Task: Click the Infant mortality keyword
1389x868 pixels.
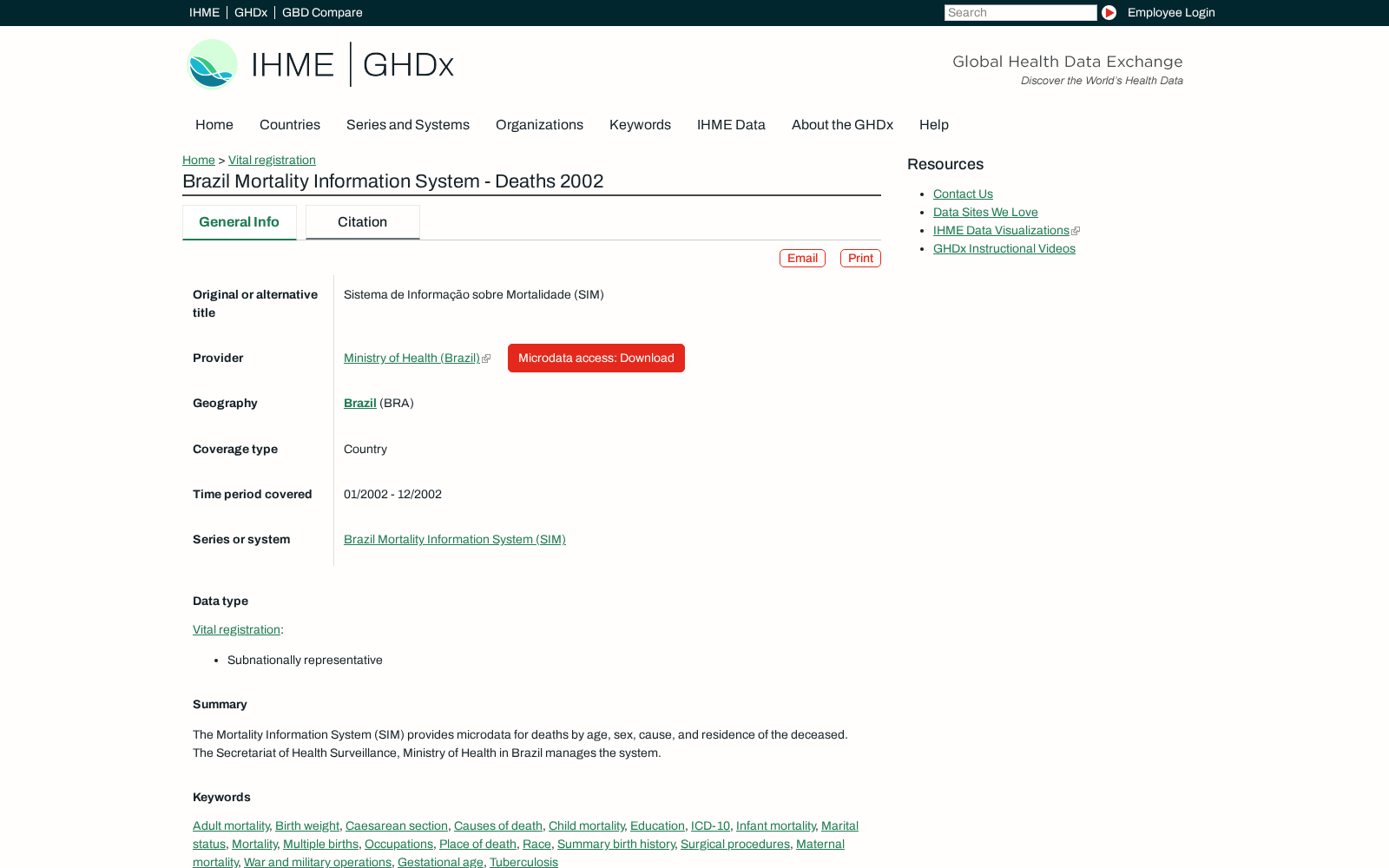Action: coord(776,825)
